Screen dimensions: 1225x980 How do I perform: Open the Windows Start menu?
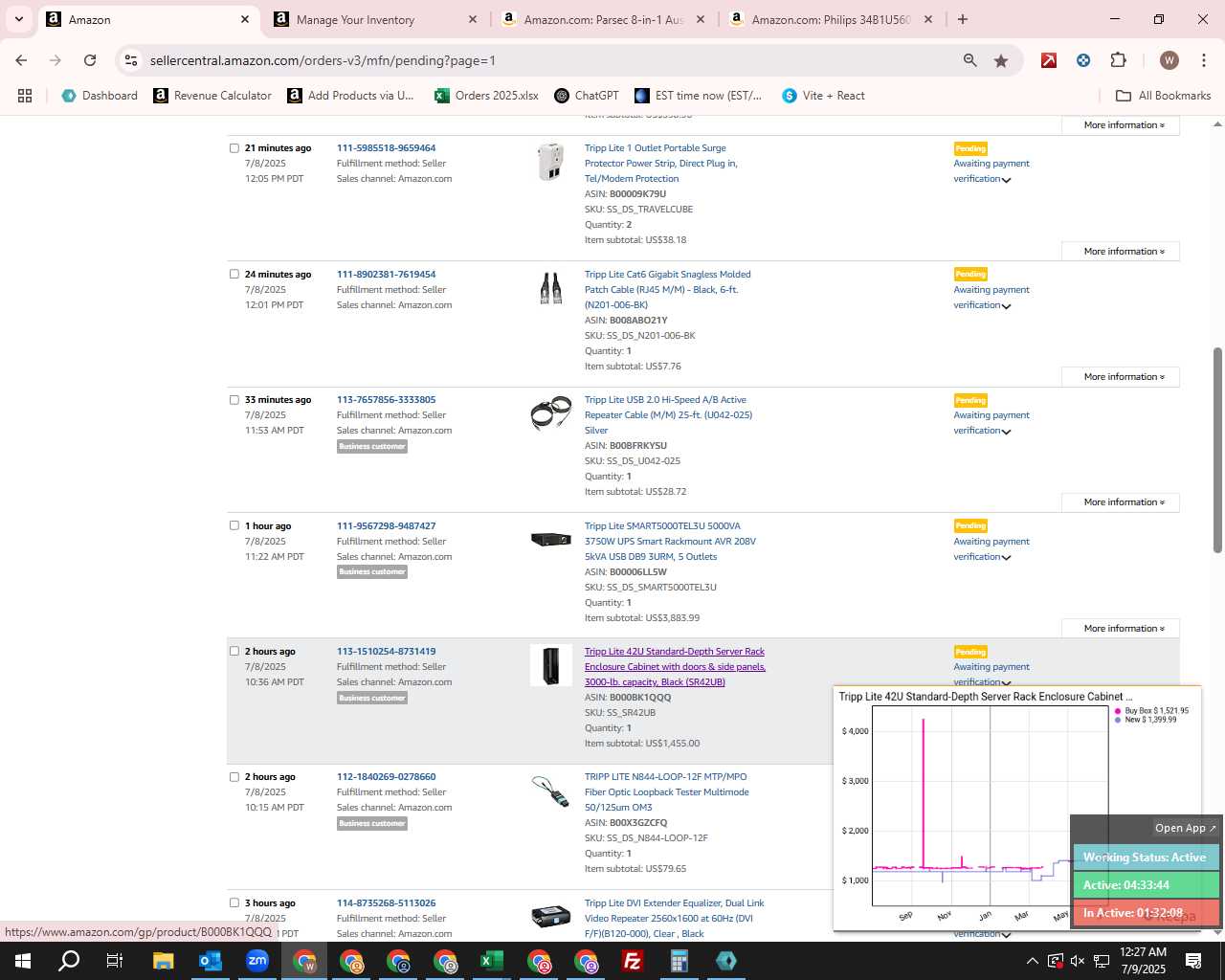(23, 961)
